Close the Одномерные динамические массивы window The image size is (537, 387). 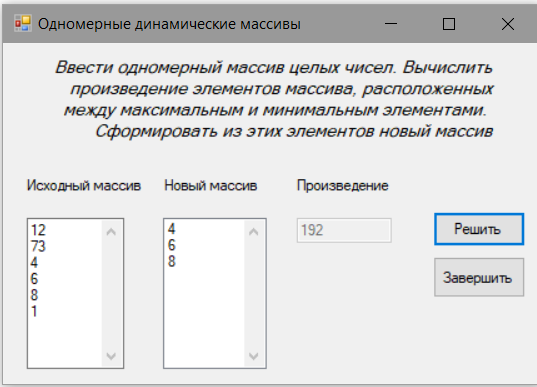pyautogui.click(x=508, y=24)
